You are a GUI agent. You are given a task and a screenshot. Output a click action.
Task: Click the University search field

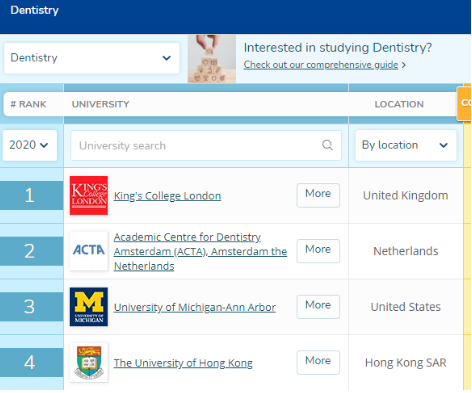(x=206, y=145)
